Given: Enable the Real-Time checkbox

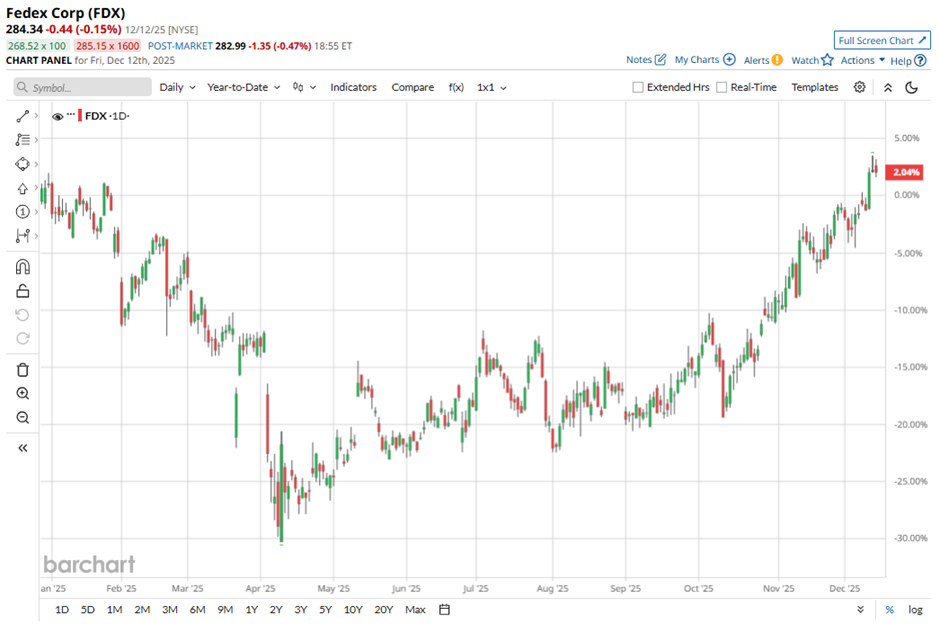Looking at the screenshot, I should coord(722,88).
